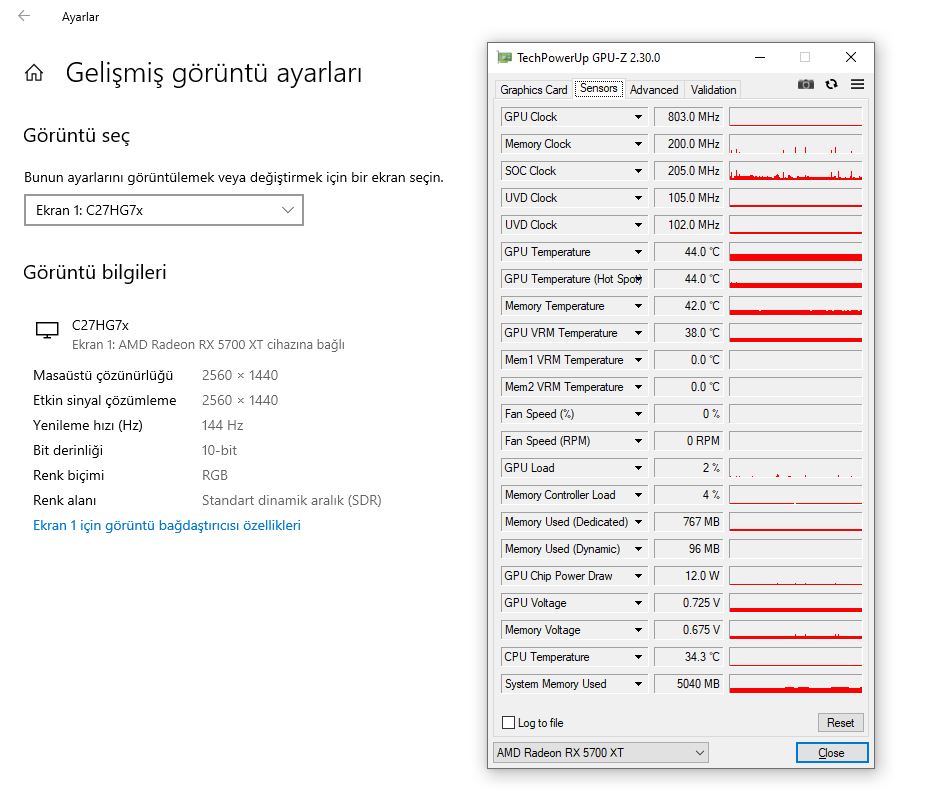Viewport: 926px width, 807px height.
Task: Click the 5040 MB memory value
Action: (689, 684)
